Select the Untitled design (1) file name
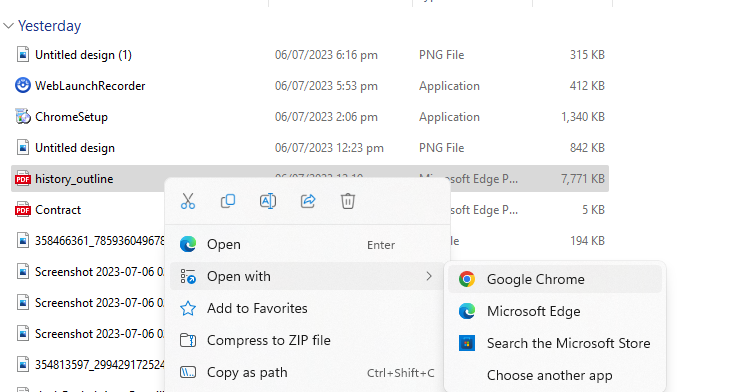The width and height of the screenshot is (730, 392). [x=83, y=55]
